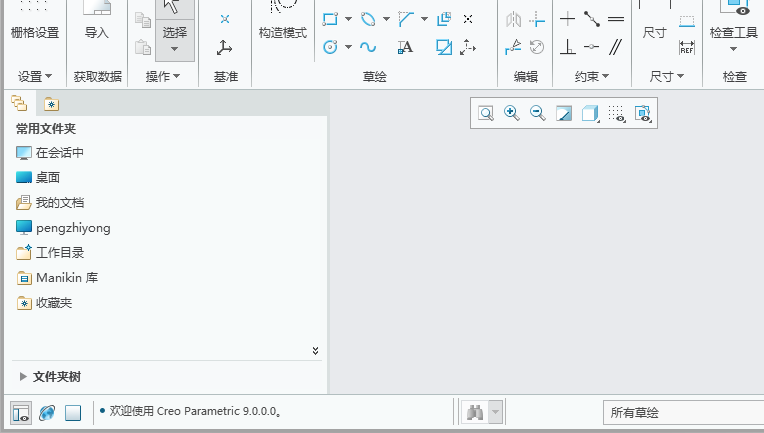Open the 收藏夹 folder
The height and width of the screenshot is (433, 764).
(x=44, y=303)
